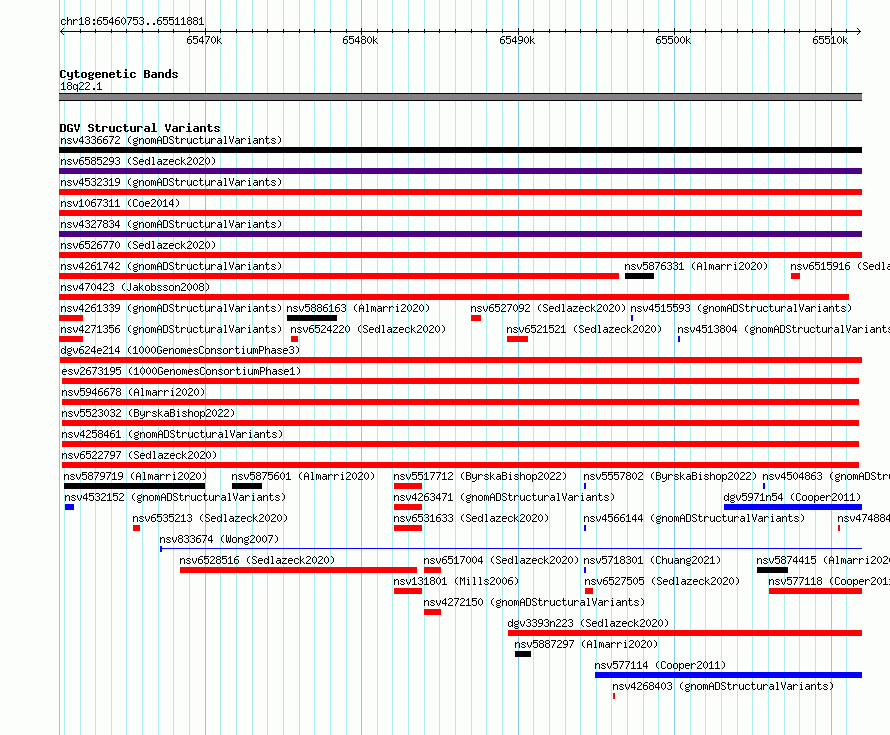Click the 65500k ruler tick label
The height and width of the screenshot is (735, 890).
[x=673, y=40]
